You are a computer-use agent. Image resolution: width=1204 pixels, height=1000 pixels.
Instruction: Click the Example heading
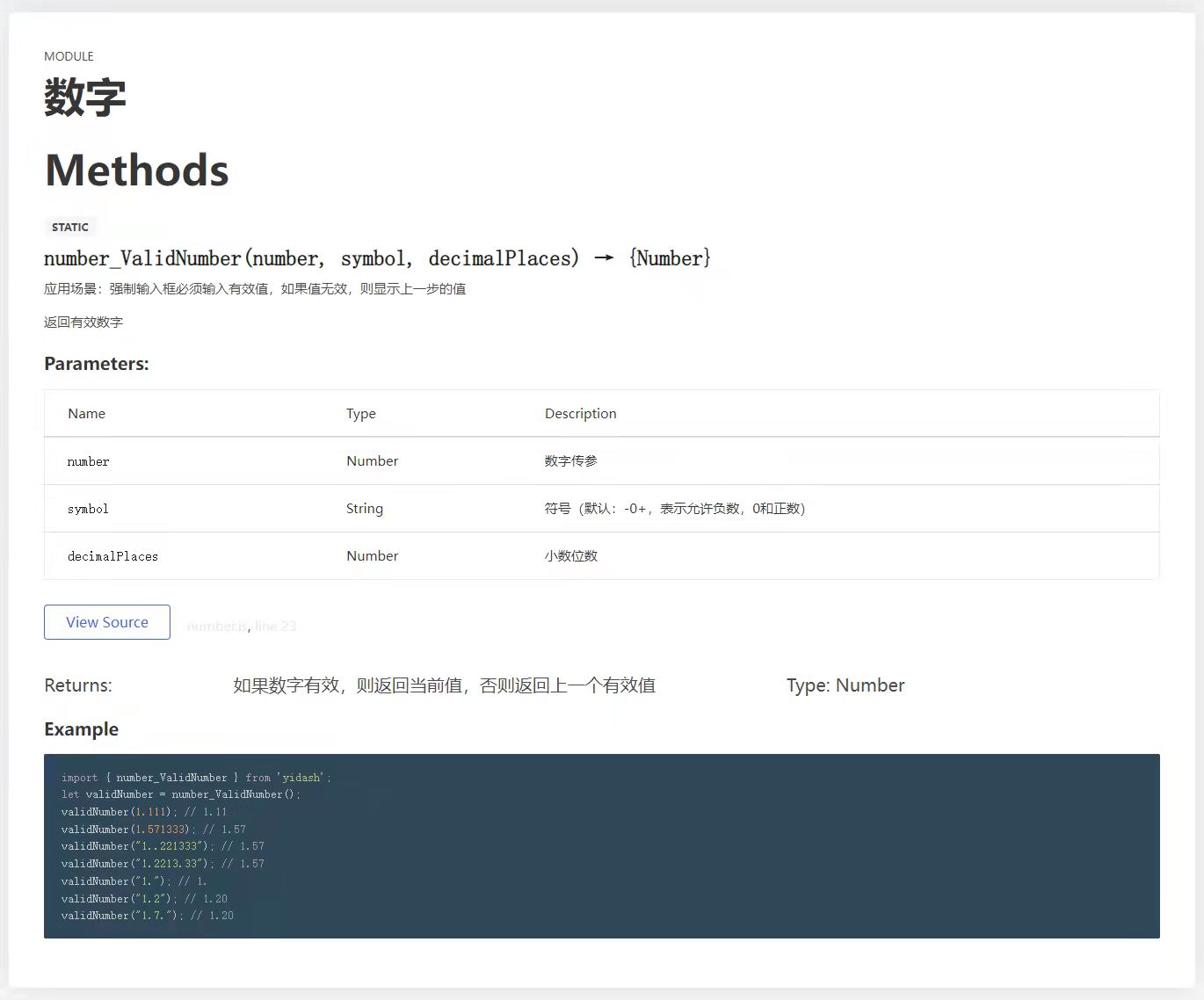tap(81, 729)
